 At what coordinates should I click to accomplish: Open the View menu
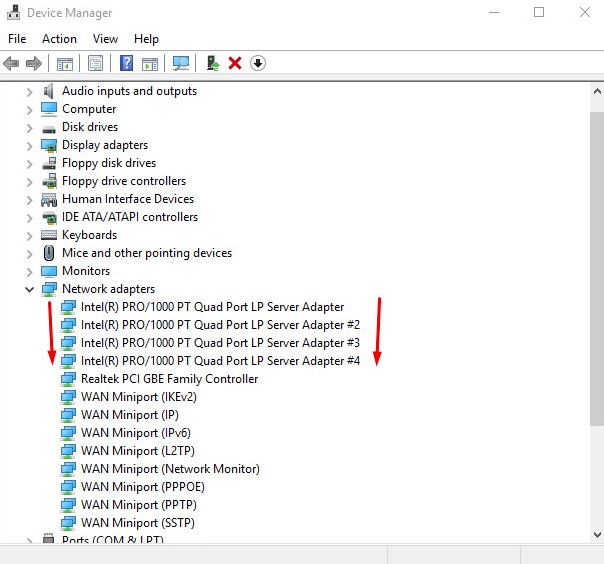(105, 39)
